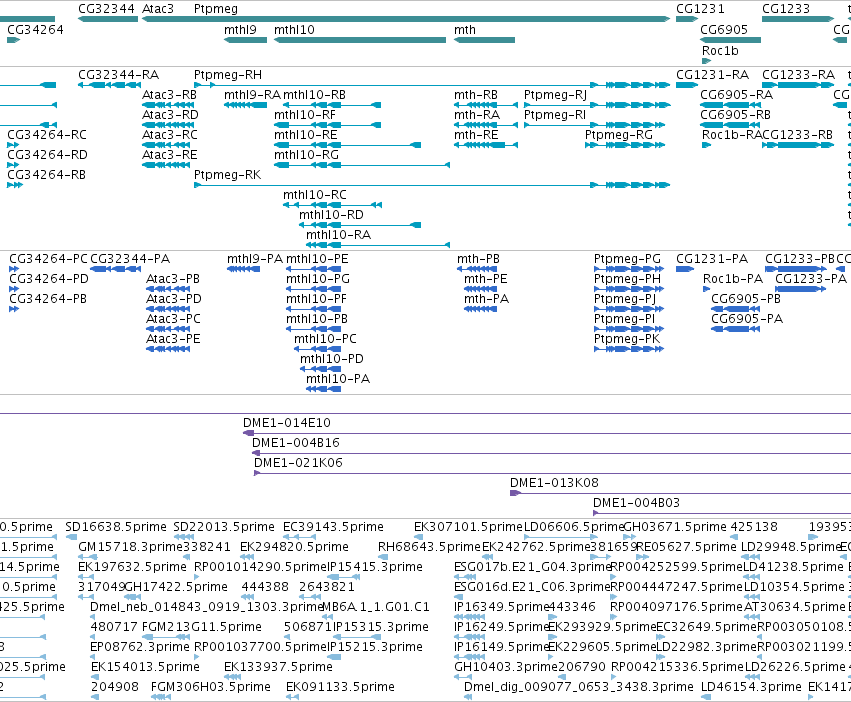Viewport: 851px width, 702px height.
Task: Select BAC clone DME1-021K06
Action: pos(298,463)
